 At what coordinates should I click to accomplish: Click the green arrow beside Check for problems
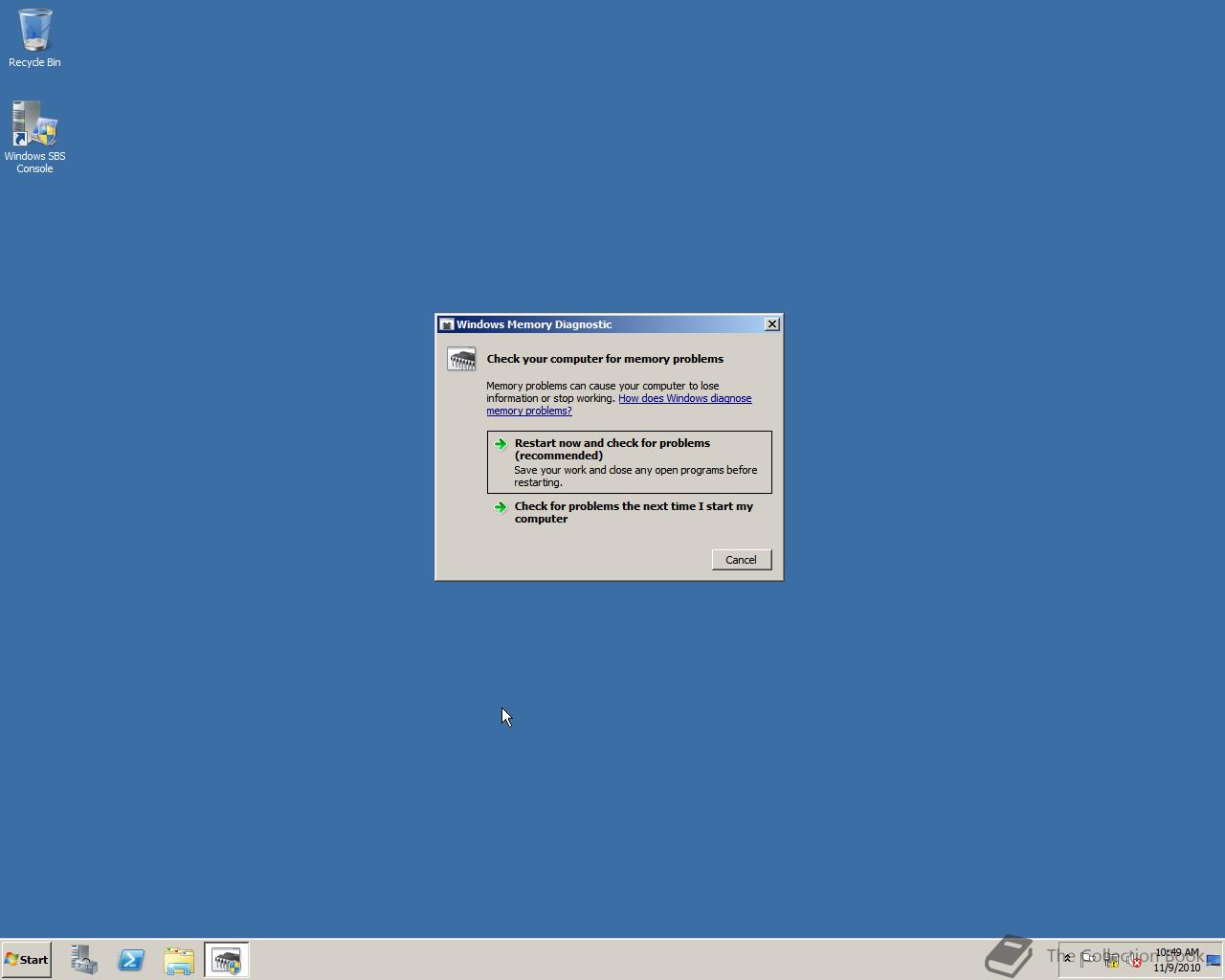point(501,507)
